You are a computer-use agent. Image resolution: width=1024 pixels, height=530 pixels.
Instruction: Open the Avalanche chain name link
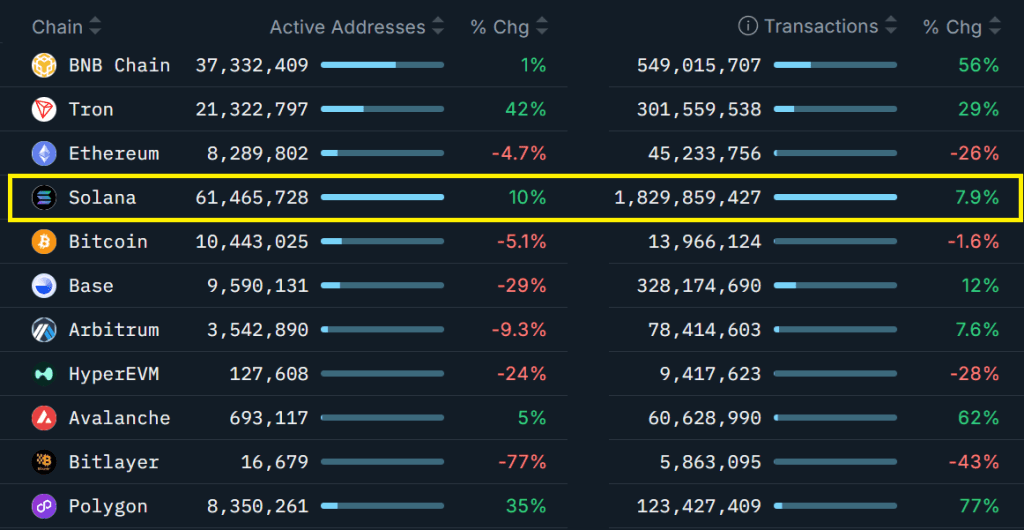119,418
